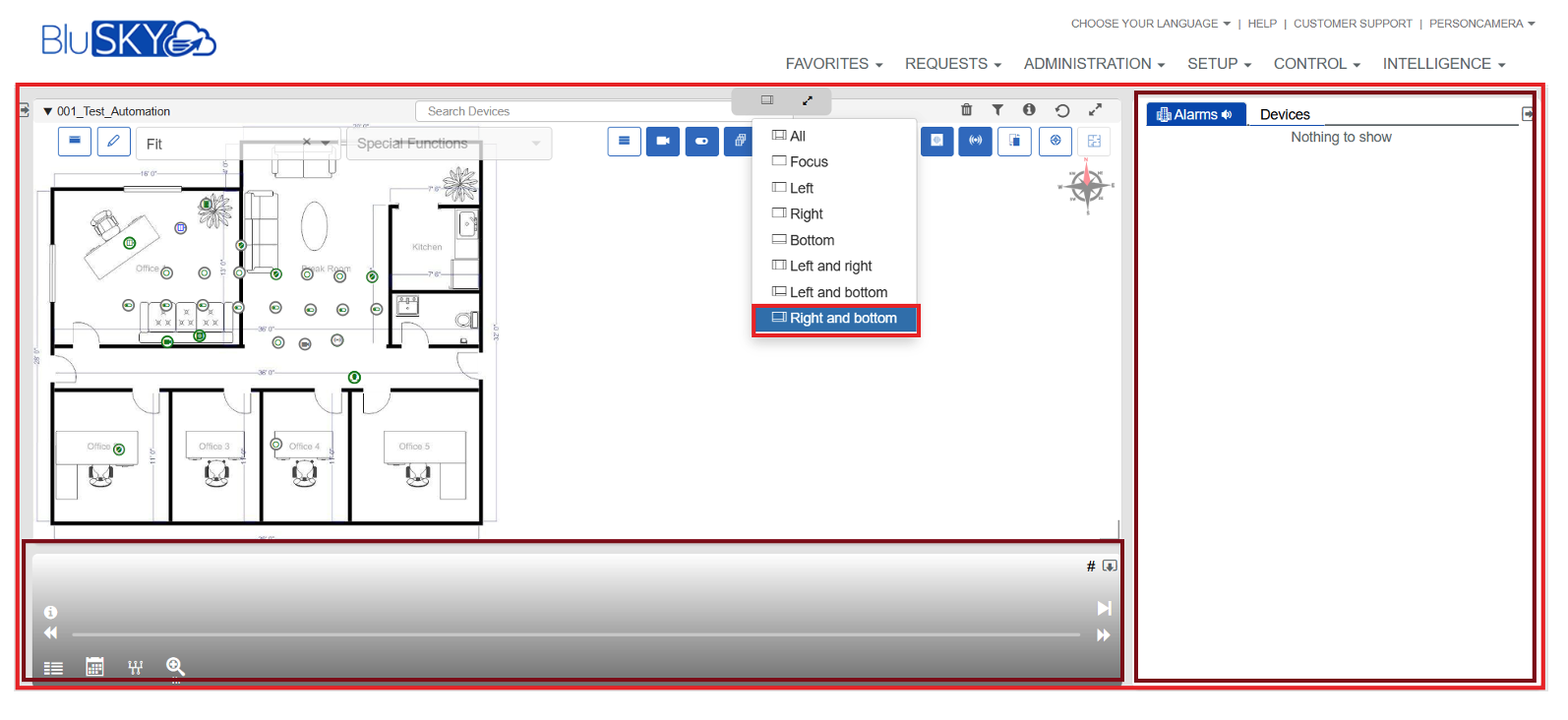The image size is (1568, 720).
Task: Toggle fullscreen with the map expand arrows
Action: coord(1095,110)
